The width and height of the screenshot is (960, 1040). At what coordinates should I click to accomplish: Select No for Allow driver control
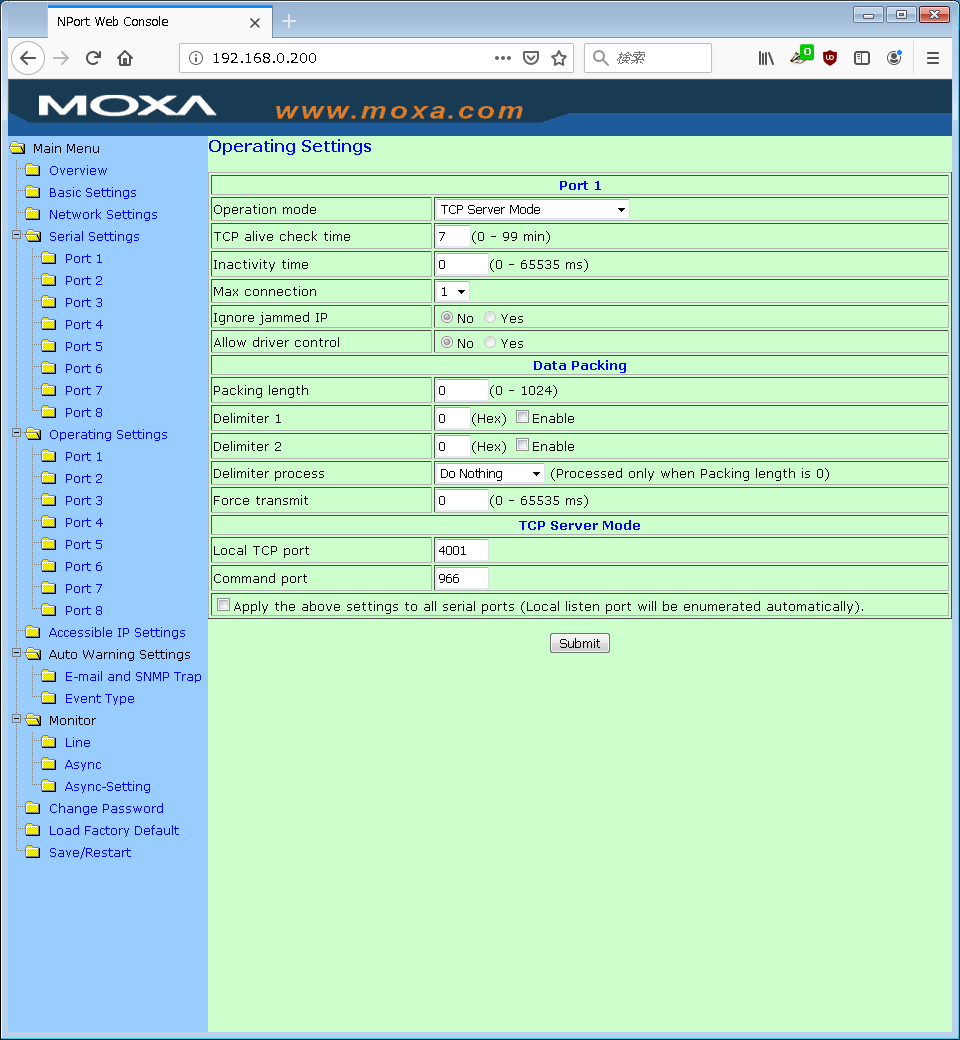pyautogui.click(x=447, y=342)
